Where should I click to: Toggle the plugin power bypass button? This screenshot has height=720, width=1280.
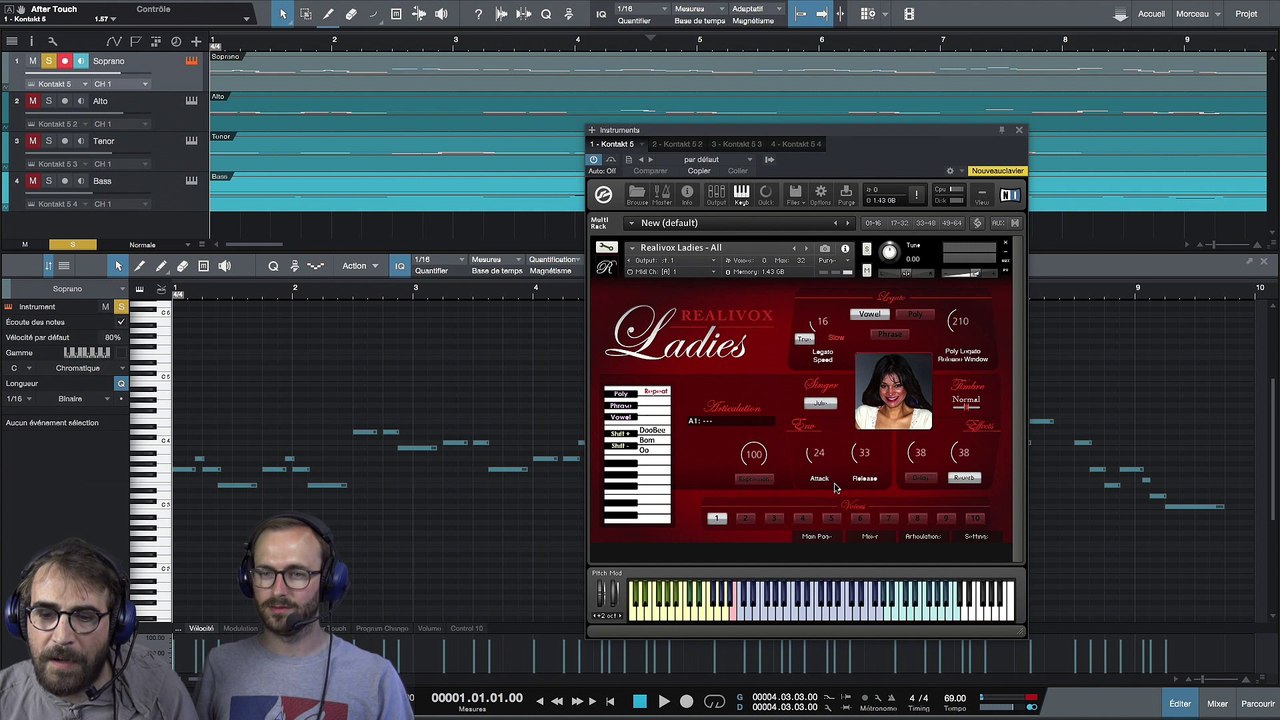click(x=594, y=159)
